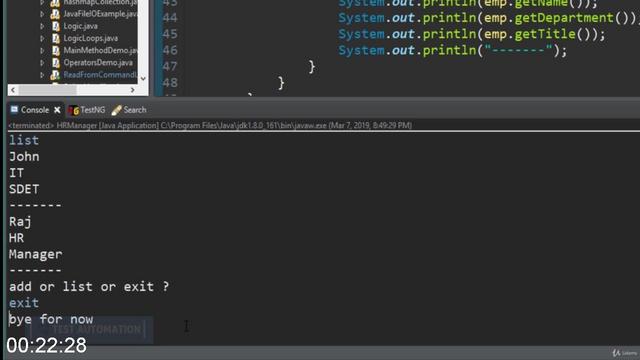This screenshot has width=640, height=360.
Task: Click the JavaFileIOExample.java file icon
Action: 55,14
